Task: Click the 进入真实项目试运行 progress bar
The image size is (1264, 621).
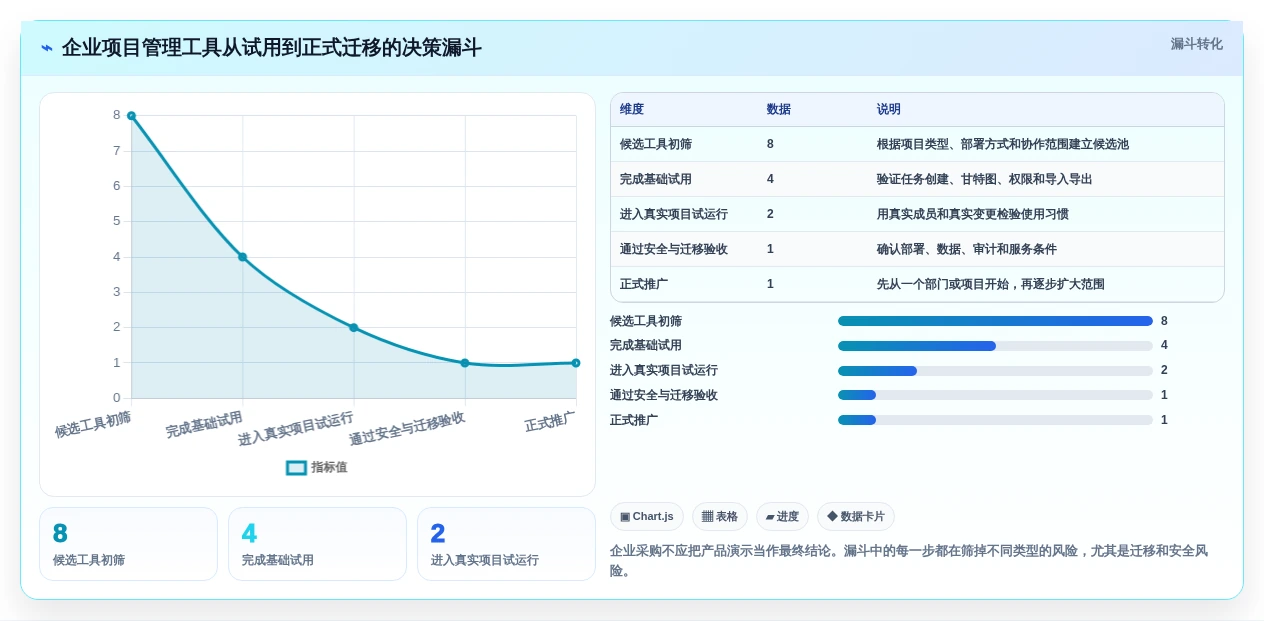Action: pyautogui.click(x=995, y=371)
